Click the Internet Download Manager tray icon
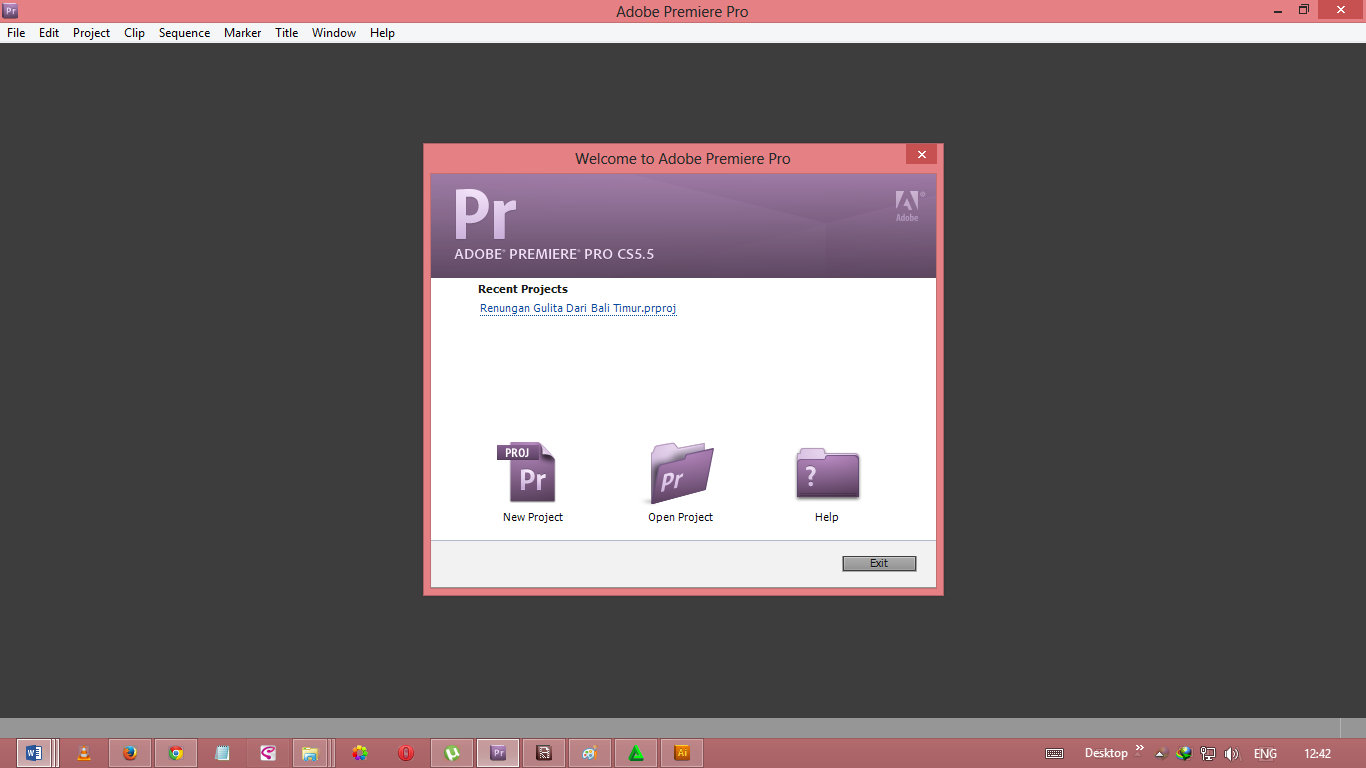Viewport: 1366px width, 768px height. [1185, 754]
